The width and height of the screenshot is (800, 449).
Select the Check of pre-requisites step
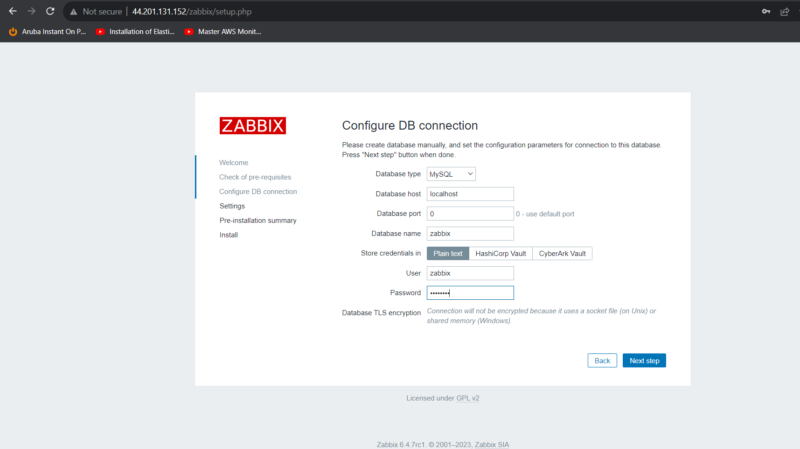click(x=255, y=177)
